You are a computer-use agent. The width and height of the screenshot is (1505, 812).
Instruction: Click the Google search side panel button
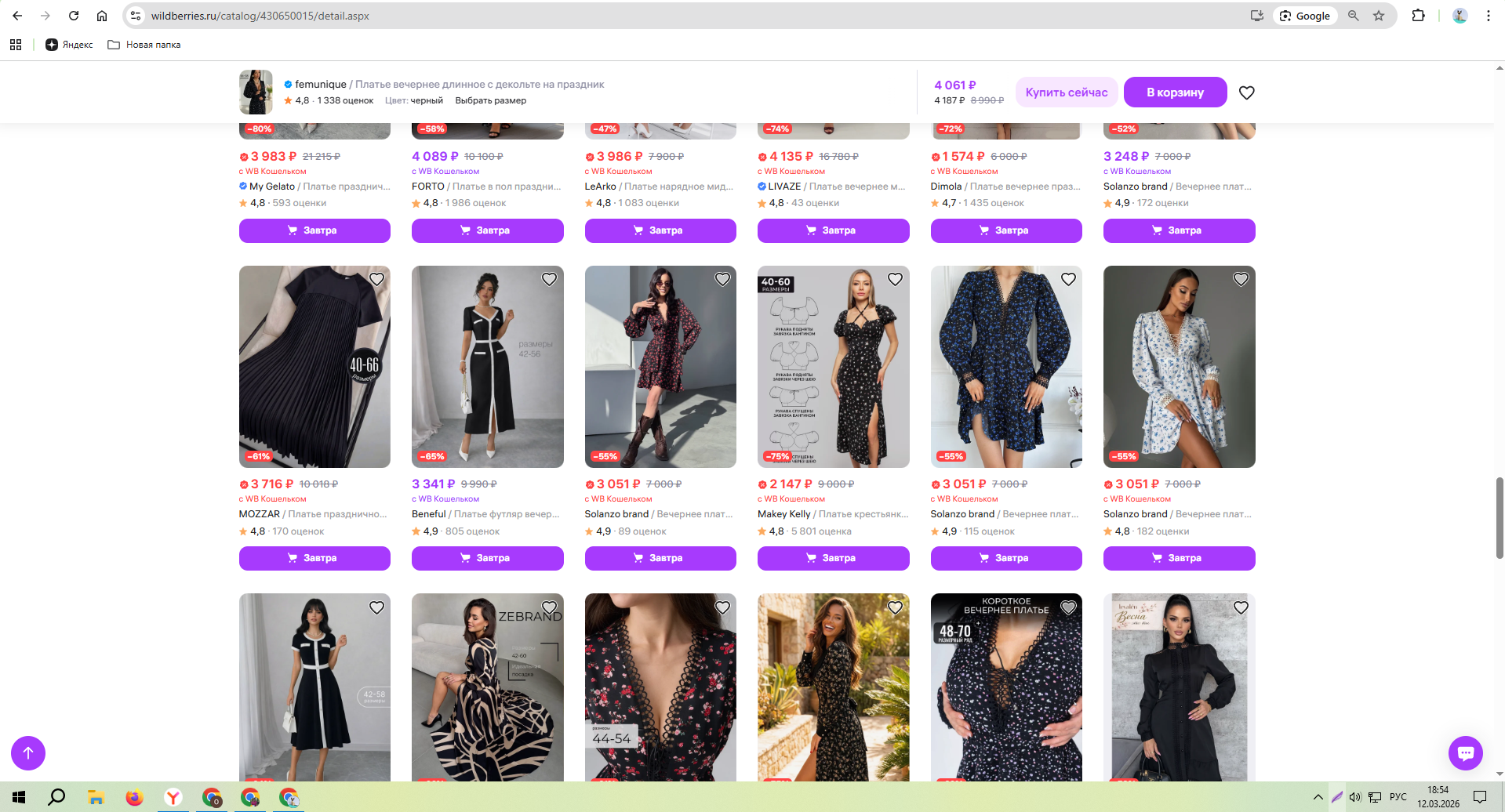pos(1306,16)
